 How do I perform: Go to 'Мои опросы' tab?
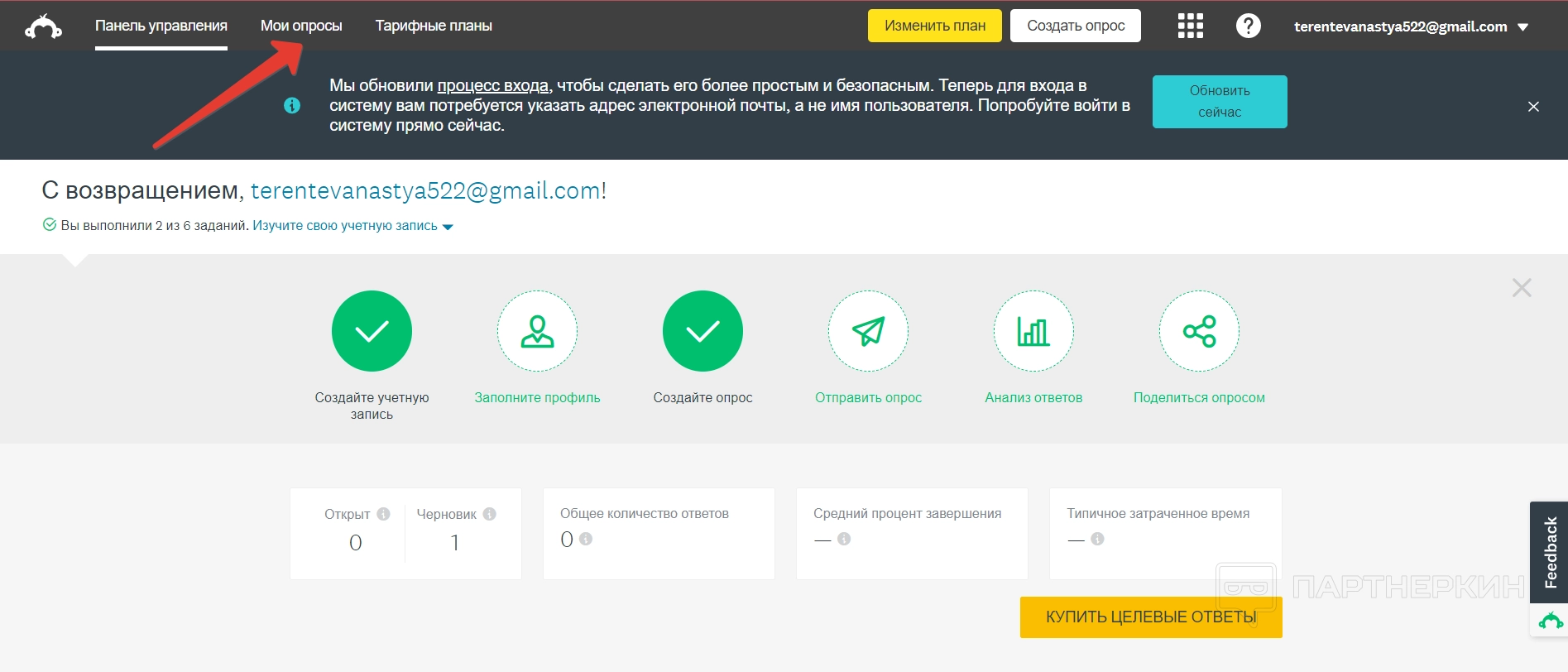pyautogui.click(x=301, y=26)
